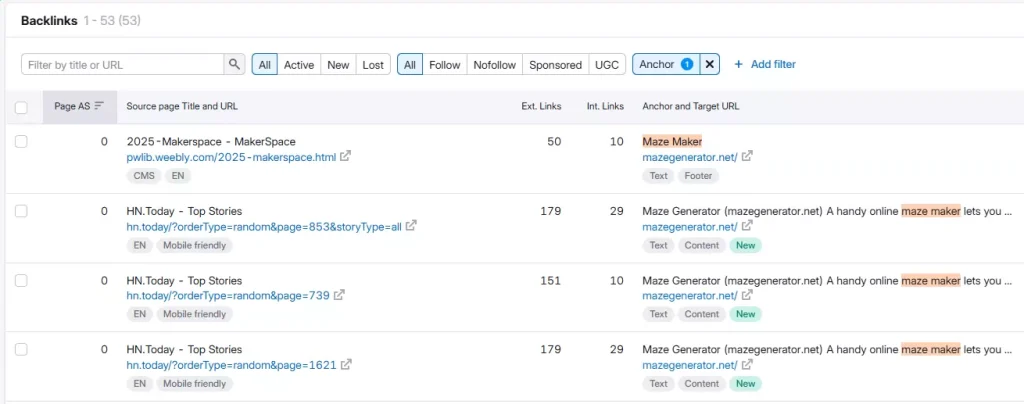Check the hn.today page=739 row checkbox
1024x404 pixels.
click(22, 280)
